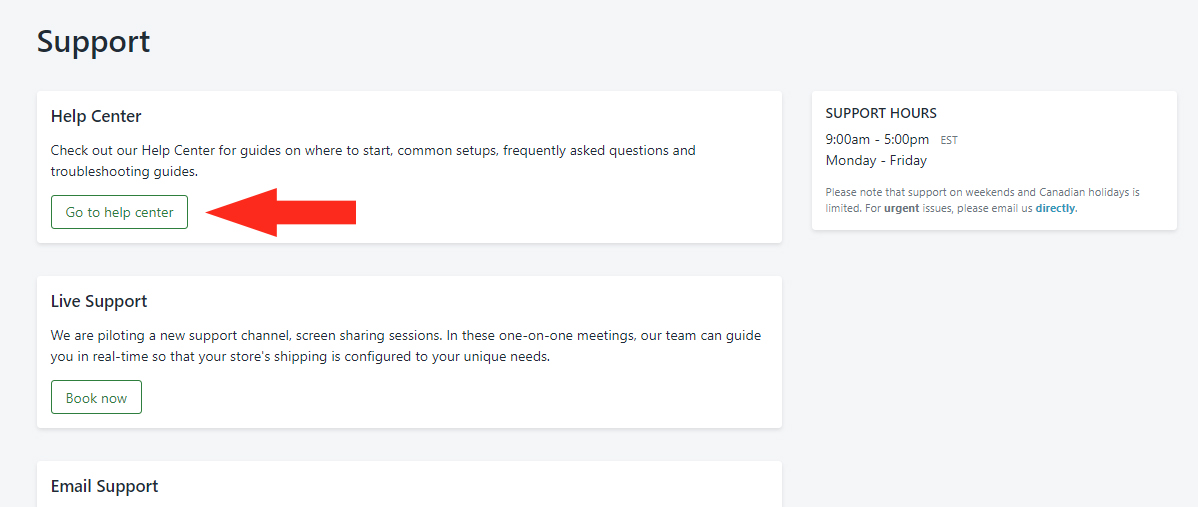Click the red arrow graphic
This screenshot has height=507, width=1198.
click(x=281, y=212)
